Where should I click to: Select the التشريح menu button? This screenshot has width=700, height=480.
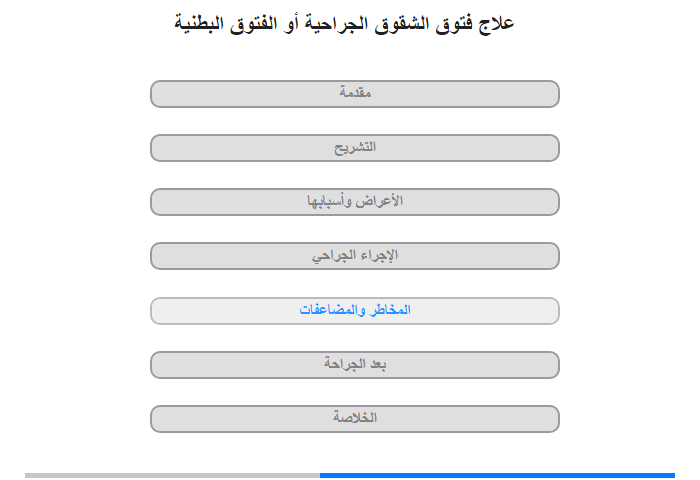pos(355,148)
